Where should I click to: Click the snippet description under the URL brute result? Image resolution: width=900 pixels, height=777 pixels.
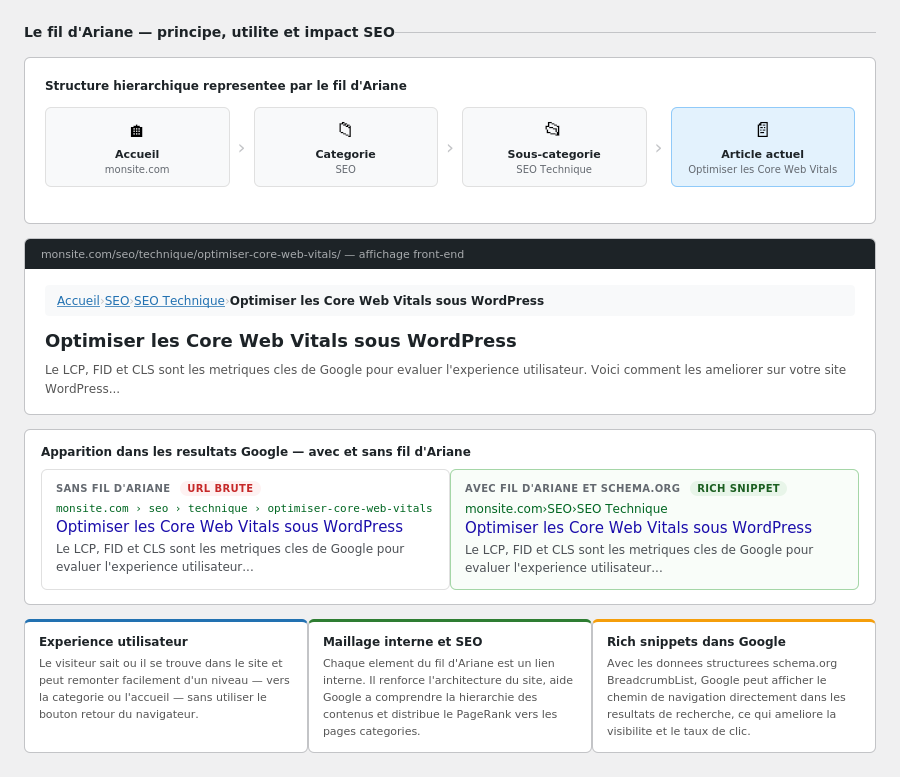pyautogui.click(x=230, y=557)
